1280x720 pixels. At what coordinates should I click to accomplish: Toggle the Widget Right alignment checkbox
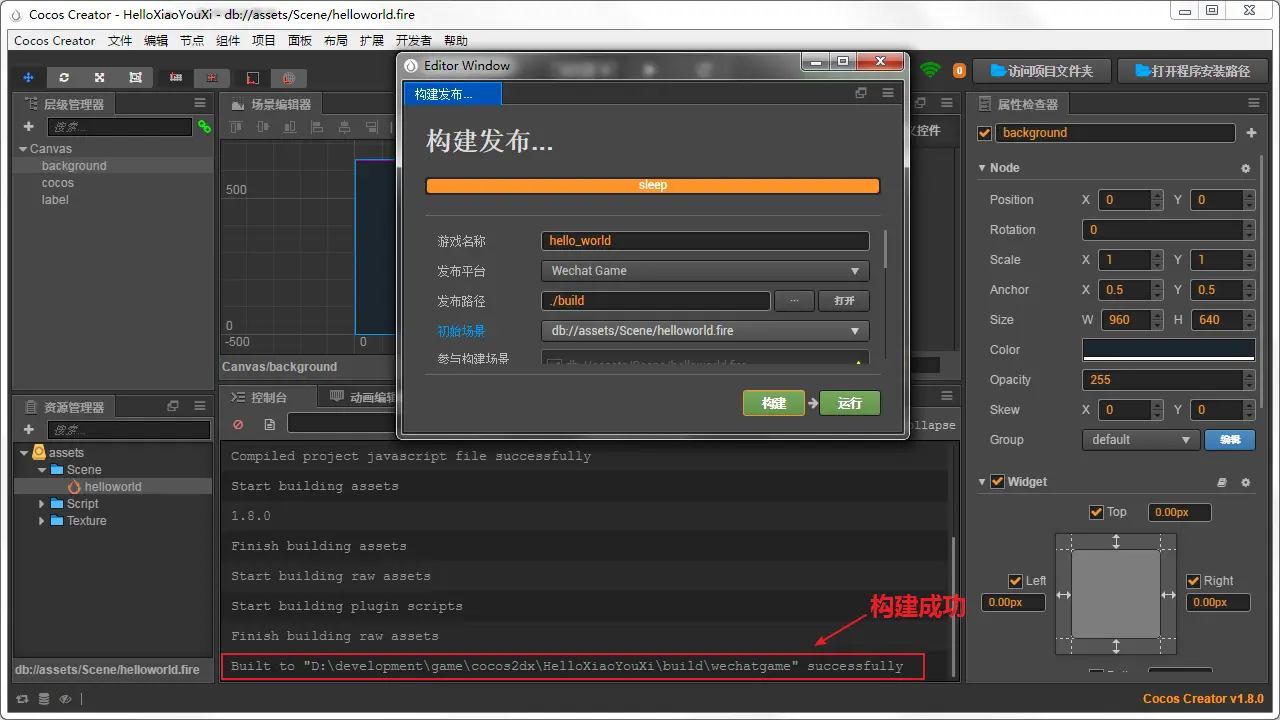tap(1193, 581)
